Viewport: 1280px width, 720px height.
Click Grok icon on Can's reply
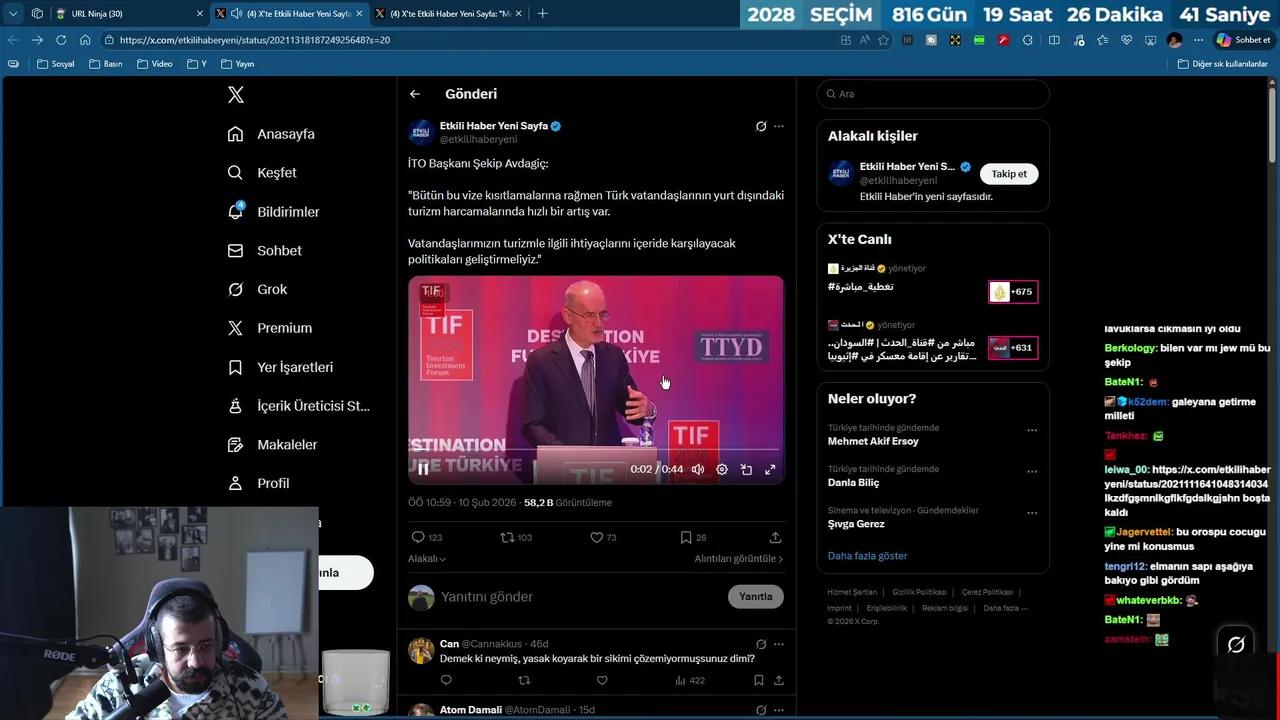(761, 644)
